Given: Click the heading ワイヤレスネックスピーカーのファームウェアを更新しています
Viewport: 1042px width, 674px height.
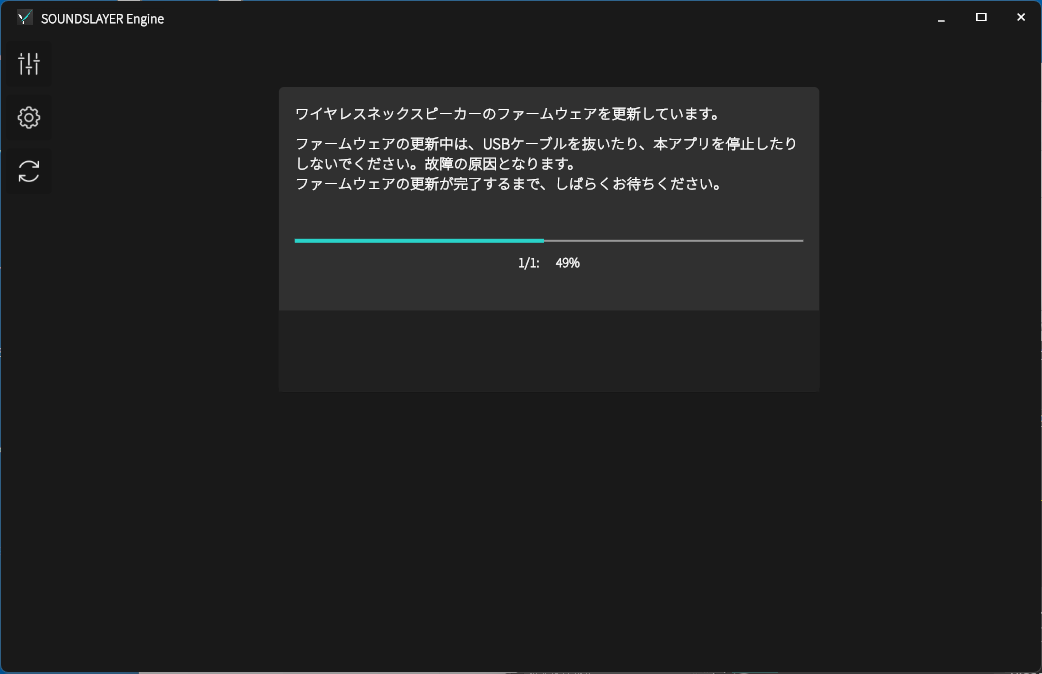Looking at the screenshot, I should click(507, 113).
